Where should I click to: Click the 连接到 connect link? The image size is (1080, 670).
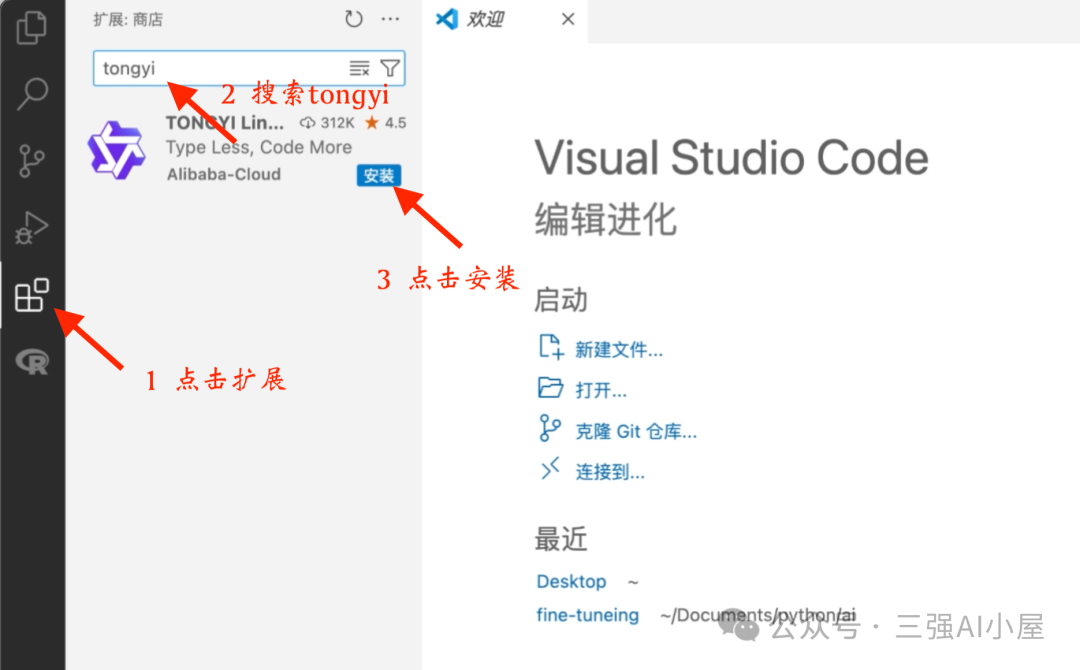coord(609,473)
